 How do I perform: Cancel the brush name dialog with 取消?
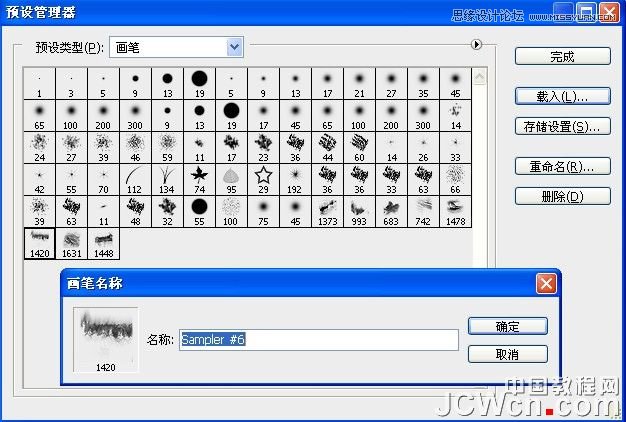(507, 354)
